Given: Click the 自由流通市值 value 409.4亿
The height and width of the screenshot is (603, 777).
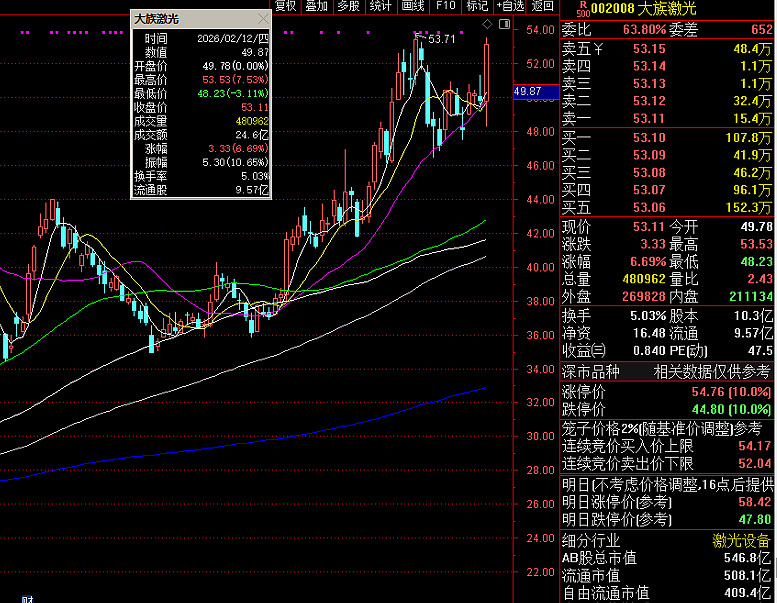Looking at the screenshot, I should pos(747,593).
